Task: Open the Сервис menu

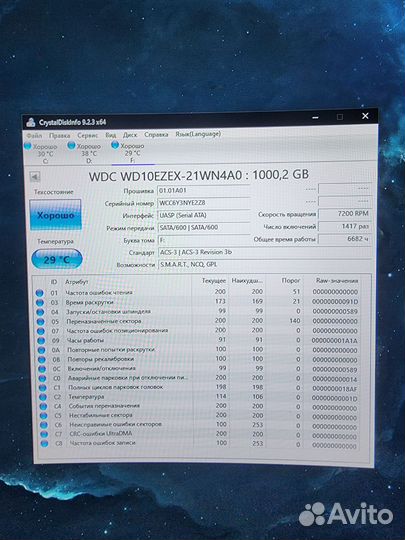Action: tap(87, 135)
